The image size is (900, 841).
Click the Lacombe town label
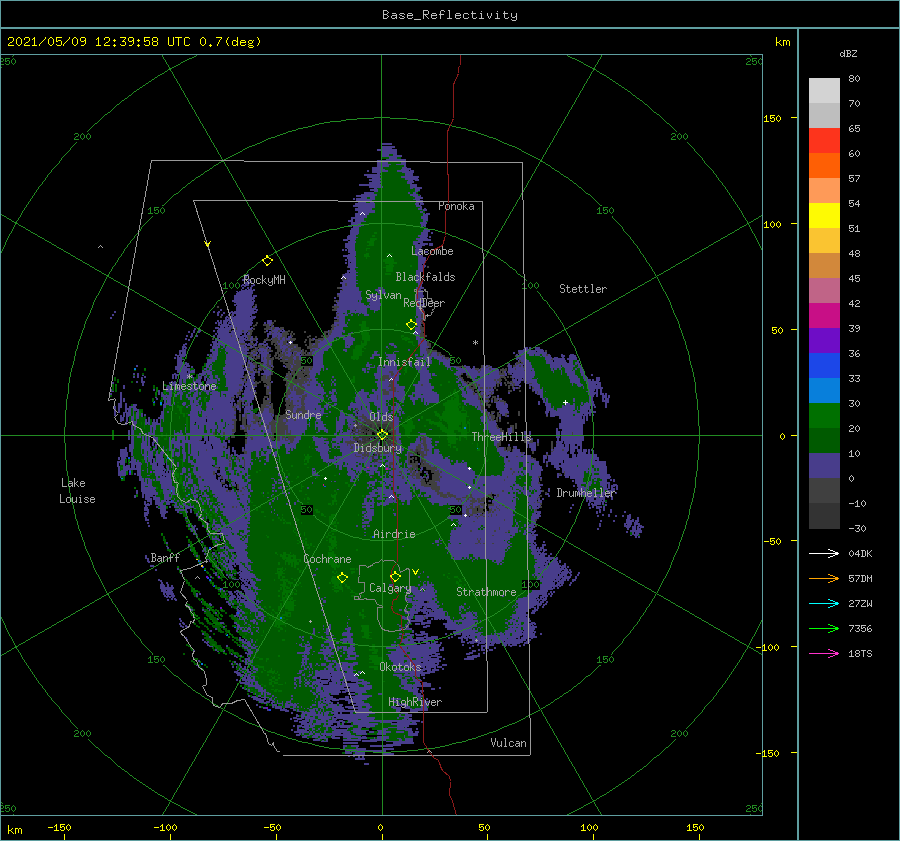432,251
